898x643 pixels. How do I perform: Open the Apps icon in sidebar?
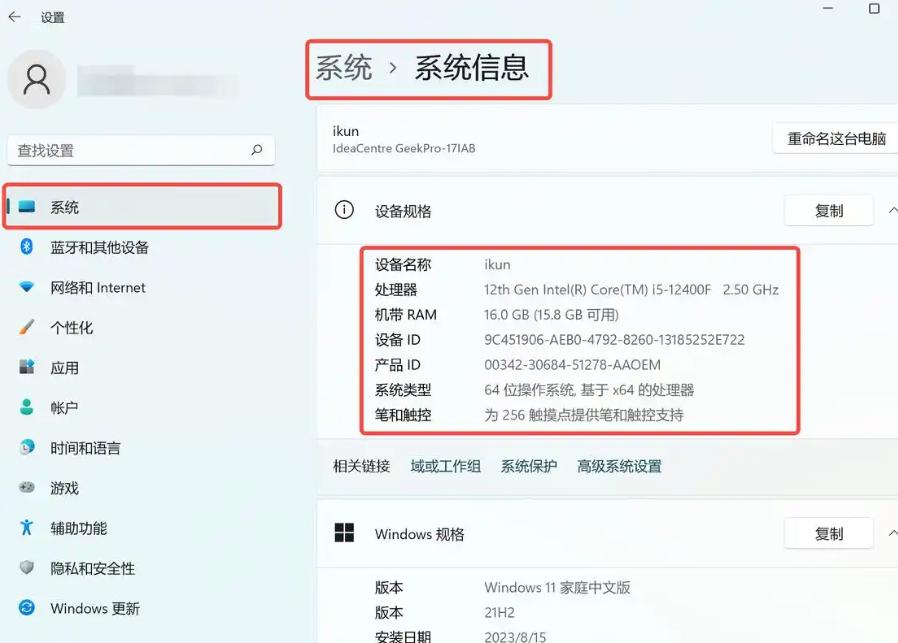pyautogui.click(x=26, y=367)
